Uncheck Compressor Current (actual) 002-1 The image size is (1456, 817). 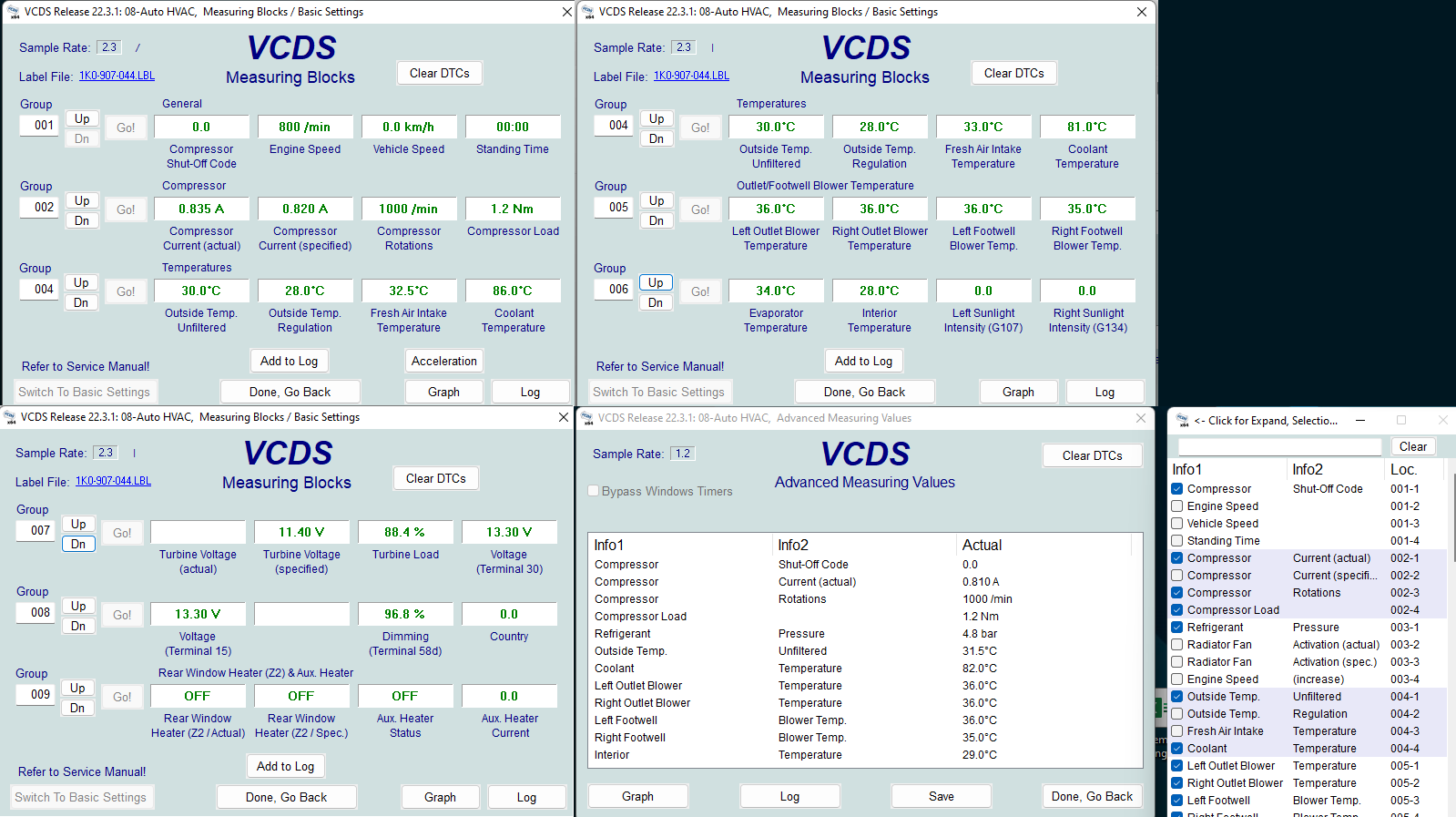[x=1177, y=558]
